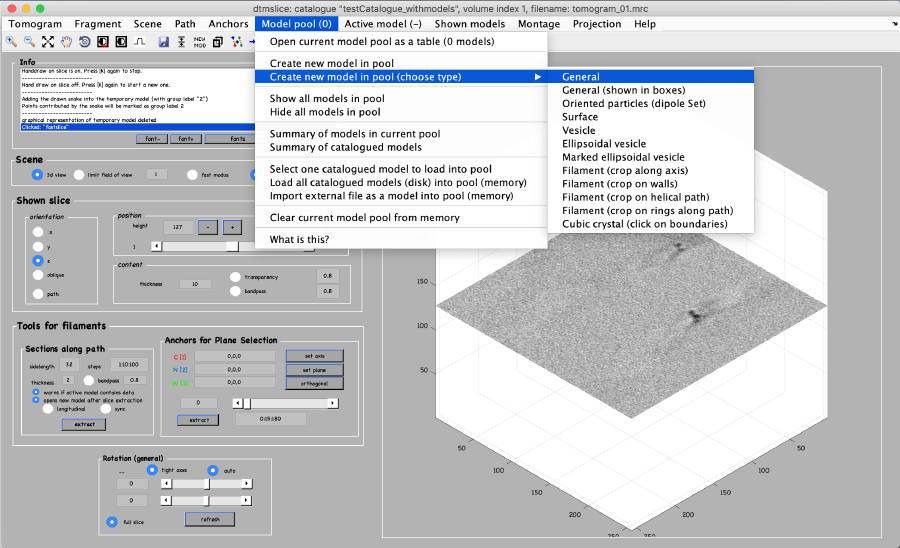Click the NEW MOD toolbar icon

[x=199, y=42]
